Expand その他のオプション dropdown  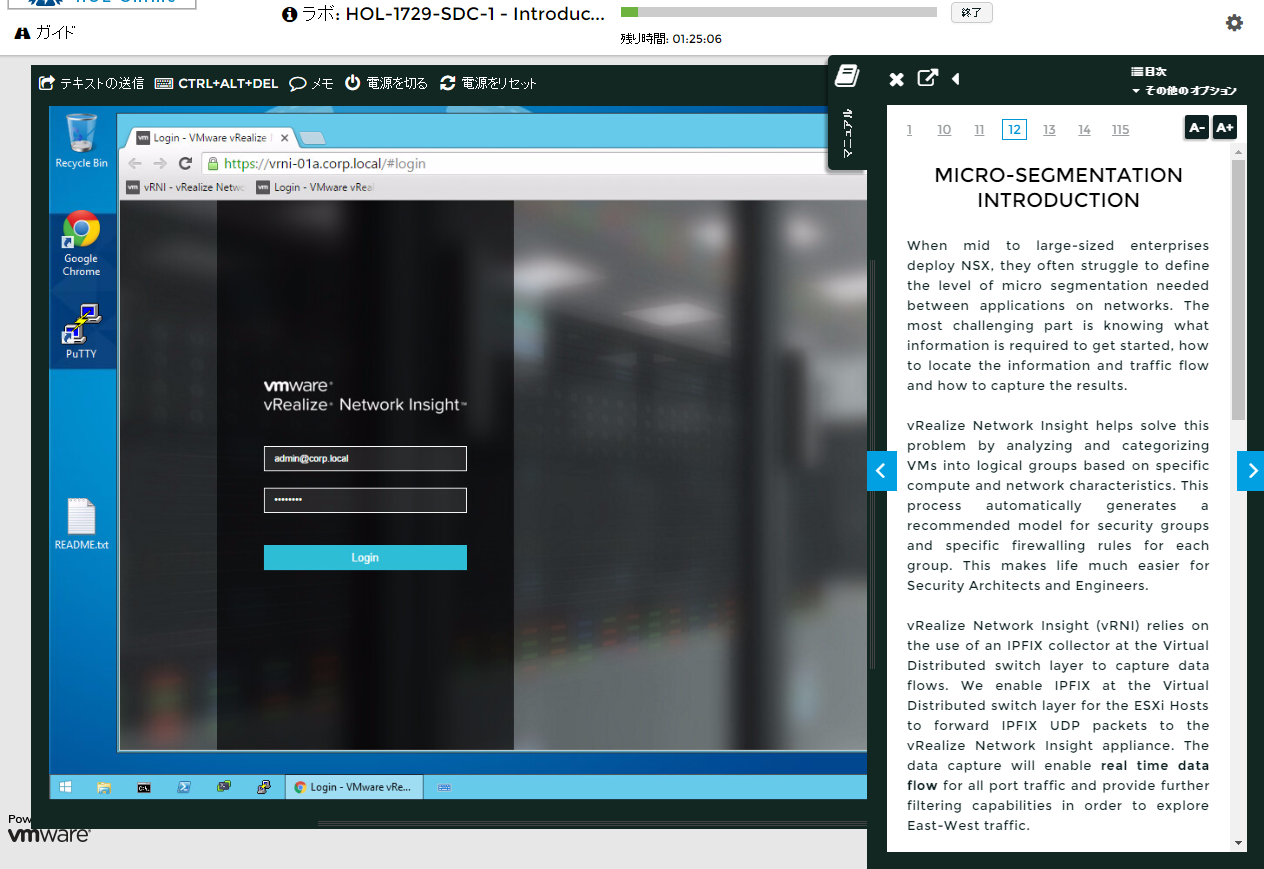pos(1184,91)
